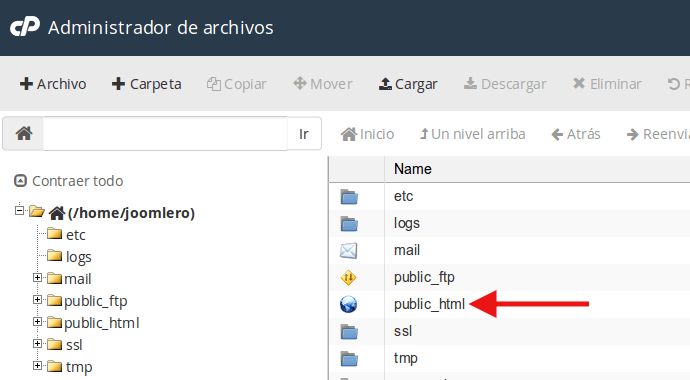Select public_ftp folder in the tree
Screen dimensions: 690x380
pyautogui.click(x=95, y=301)
